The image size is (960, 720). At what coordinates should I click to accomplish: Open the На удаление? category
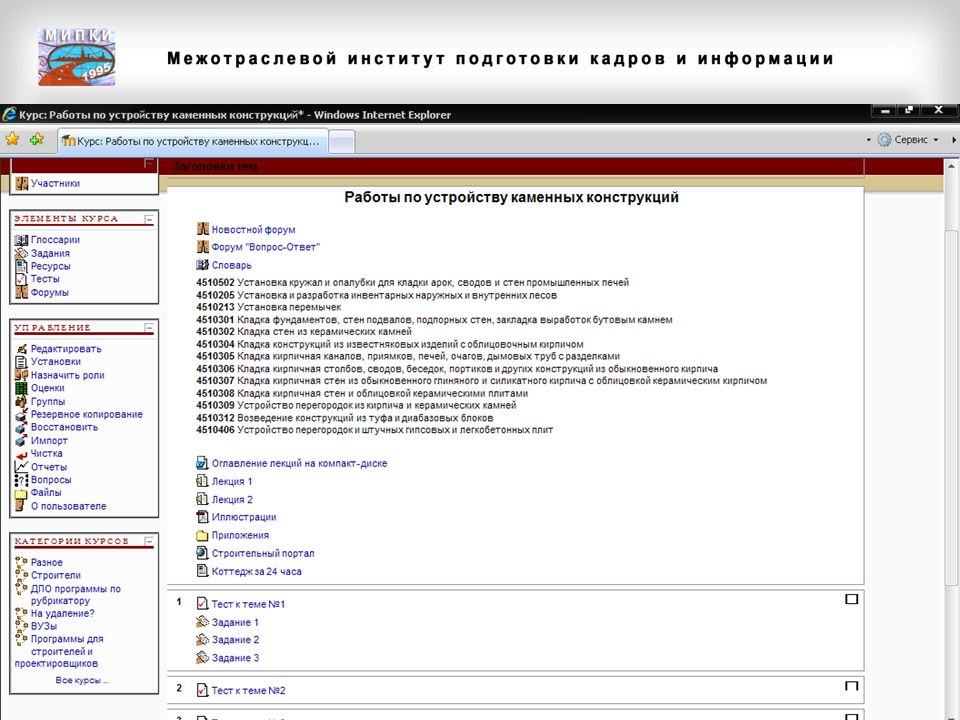pyautogui.click(x=62, y=613)
